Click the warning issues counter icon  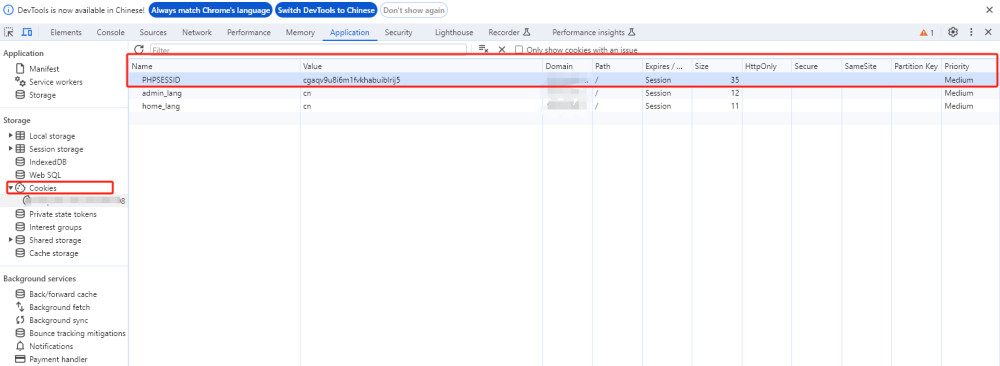click(x=927, y=33)
